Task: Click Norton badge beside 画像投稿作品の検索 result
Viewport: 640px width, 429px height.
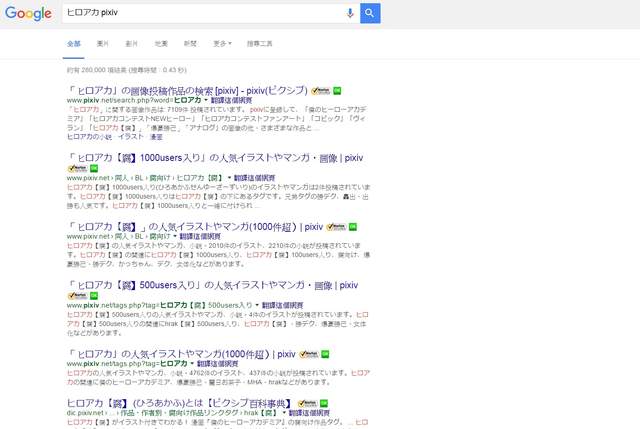Action: point(320,91)
